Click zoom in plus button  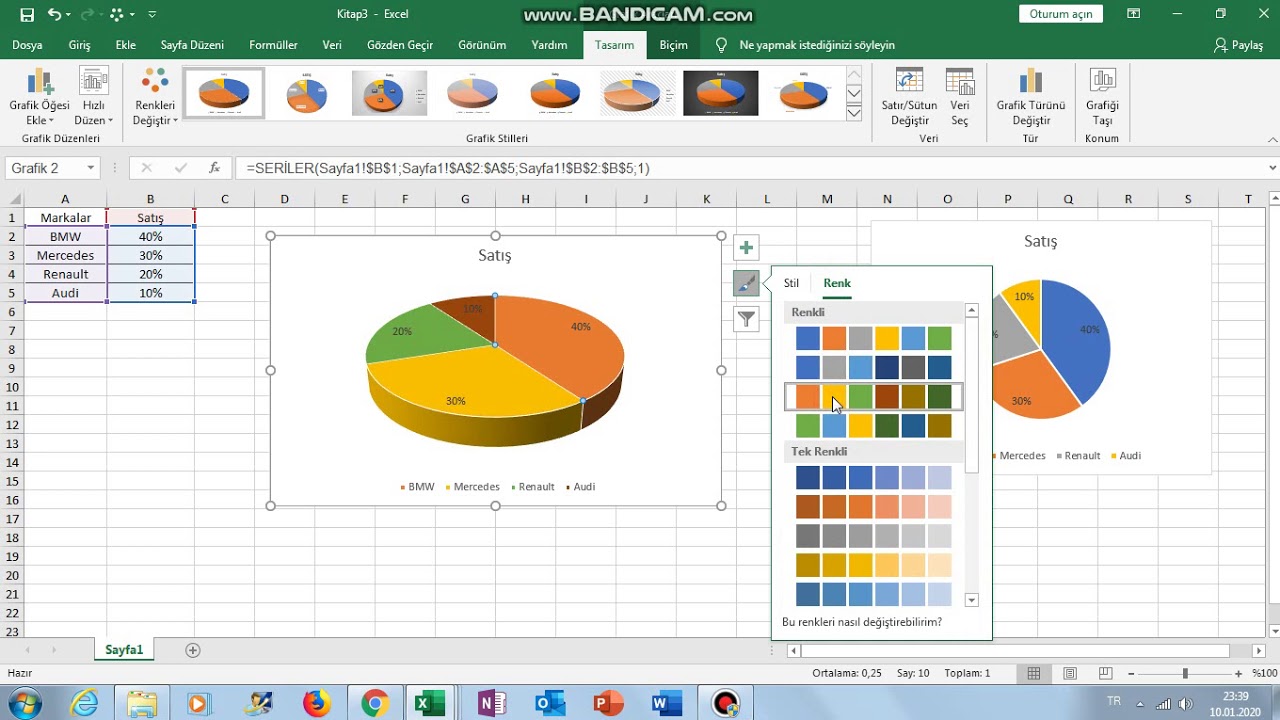[x=1239, y=674]
